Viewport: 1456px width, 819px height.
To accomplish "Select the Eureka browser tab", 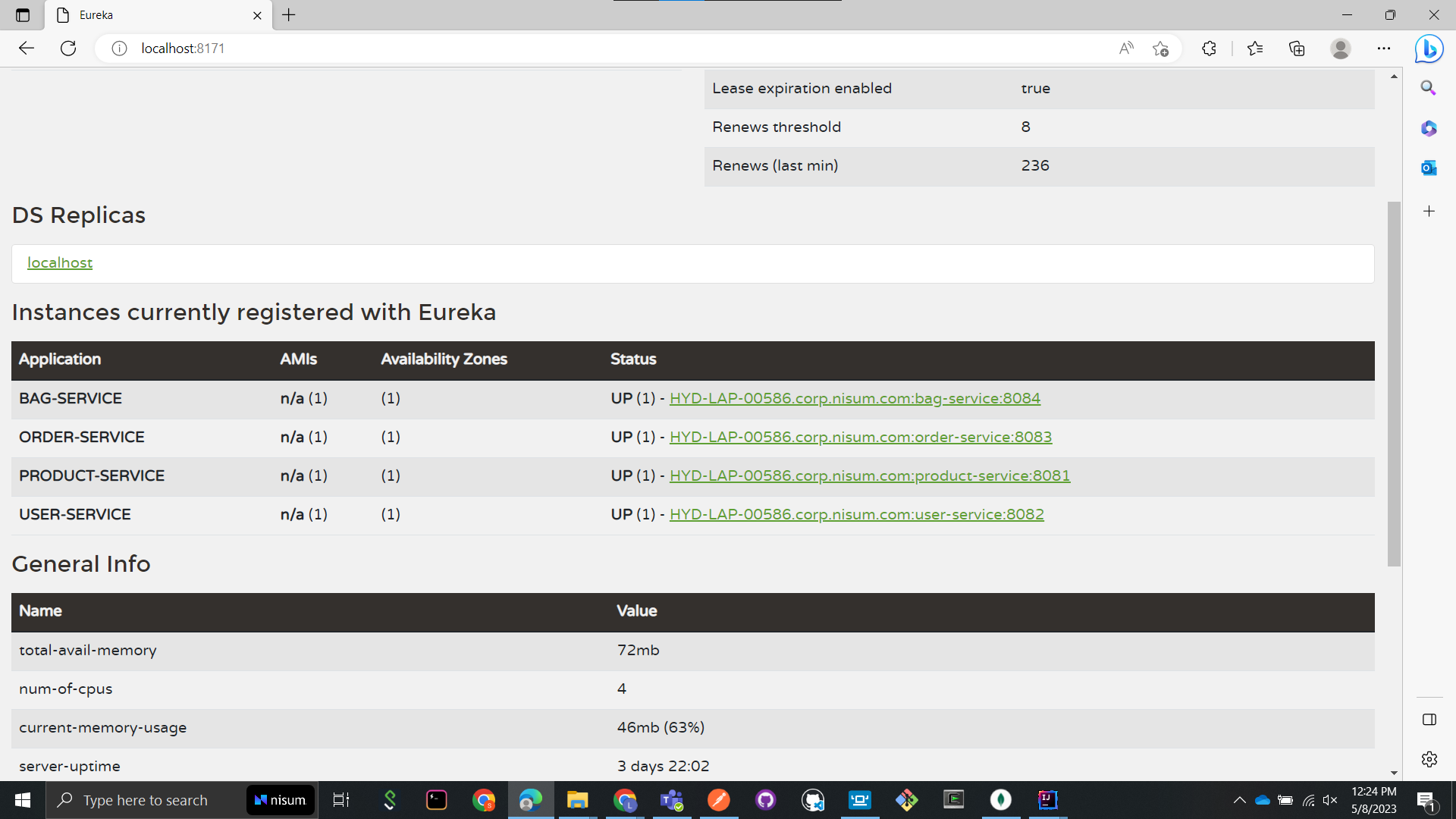I will coord(152,15).
